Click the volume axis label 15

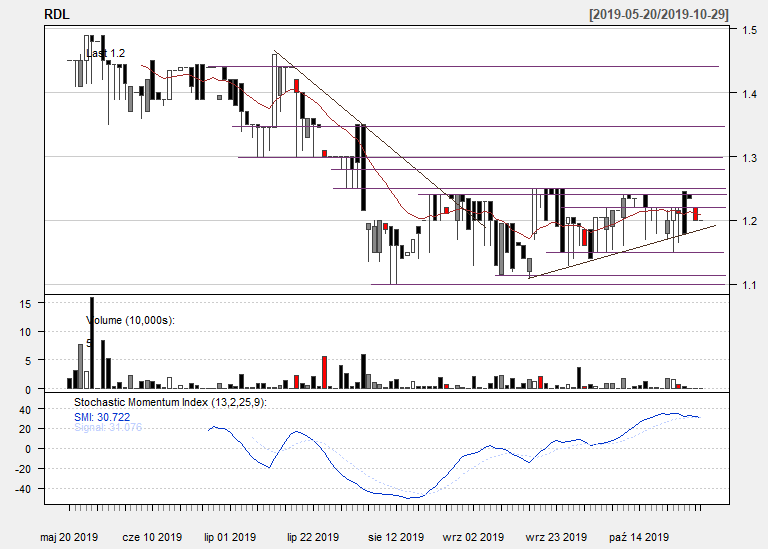coord(25,304)
